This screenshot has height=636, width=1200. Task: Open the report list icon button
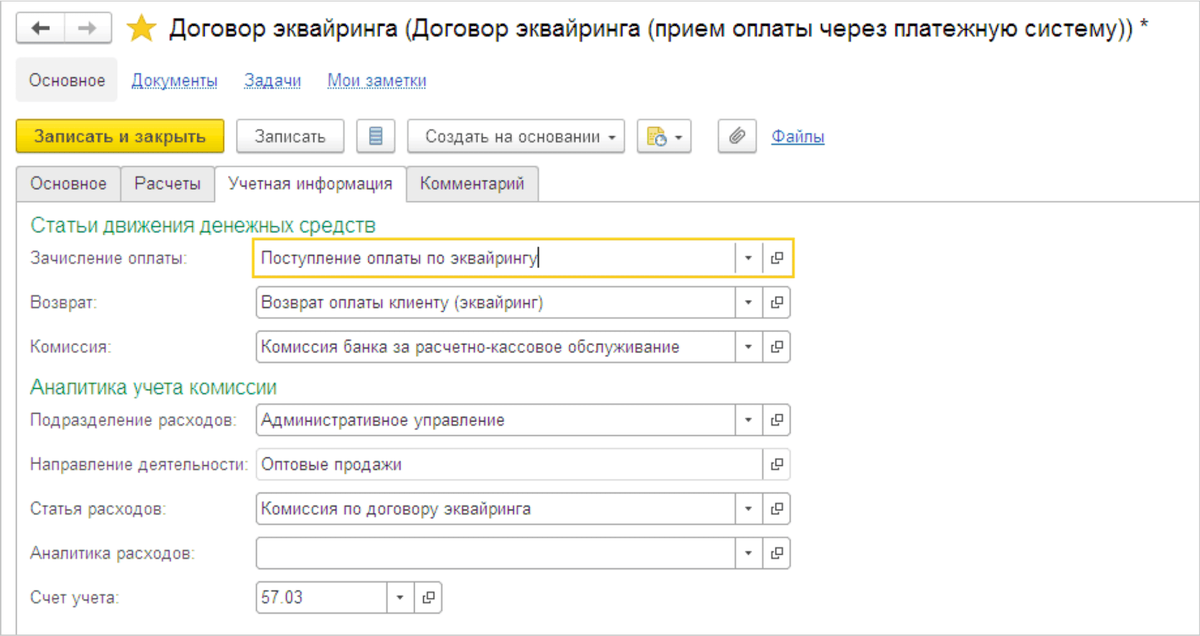coord(376,136)
